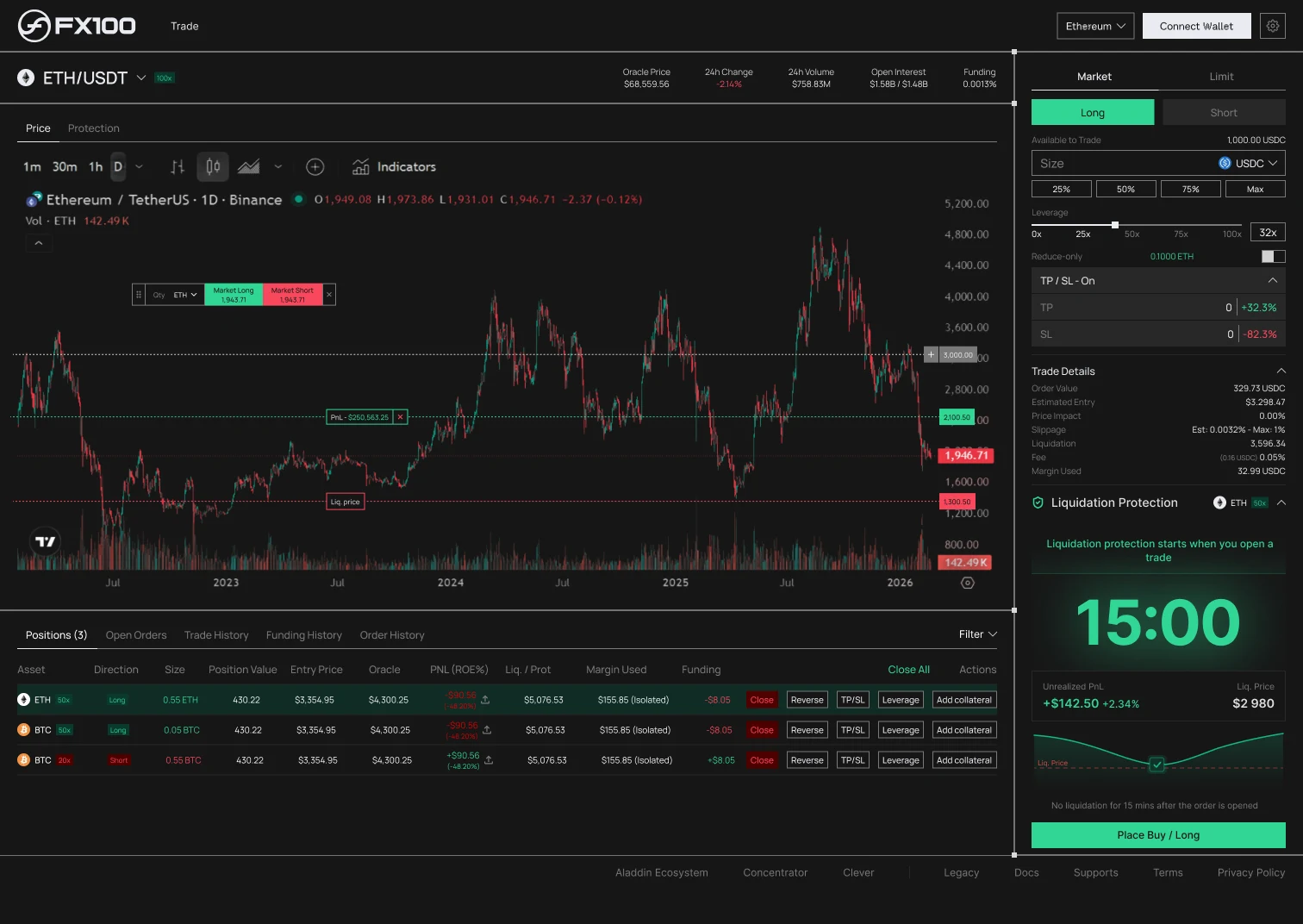The height and width of the screenshot is (924, 1303).
Task: Switch to the Open Orders tab
Action: click(x=136, y=635)
